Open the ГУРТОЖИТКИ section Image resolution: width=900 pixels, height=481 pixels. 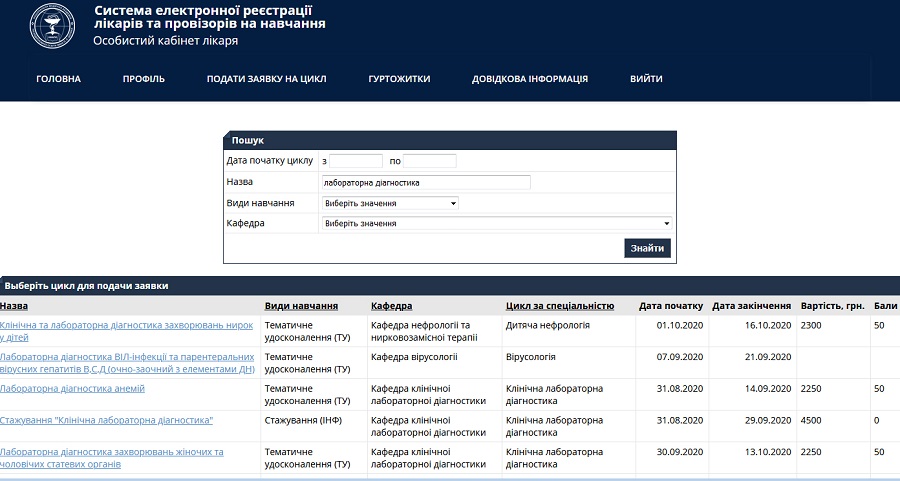pos(399,79)
